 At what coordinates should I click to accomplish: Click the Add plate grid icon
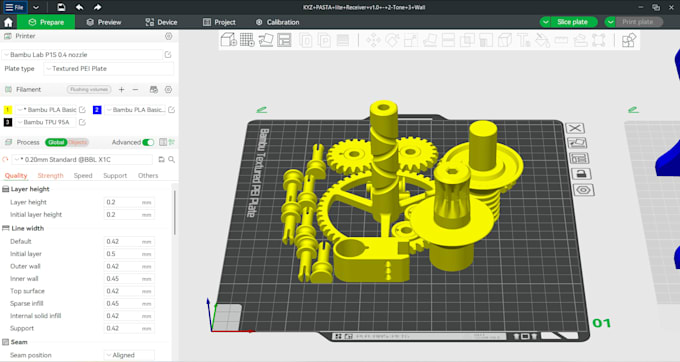tap(247, 40)
